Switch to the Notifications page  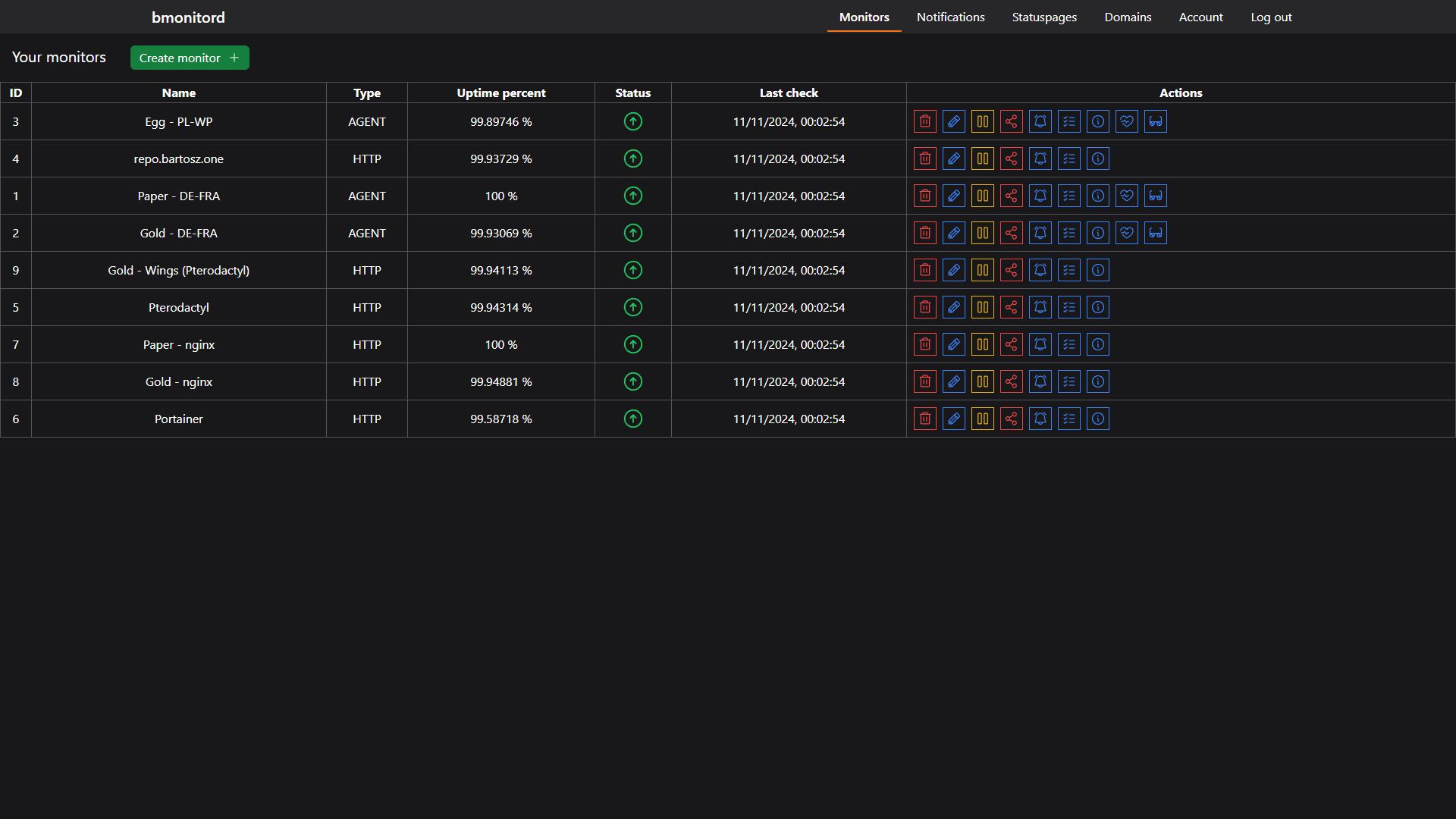pyautogui.click(x=950, y=17)
